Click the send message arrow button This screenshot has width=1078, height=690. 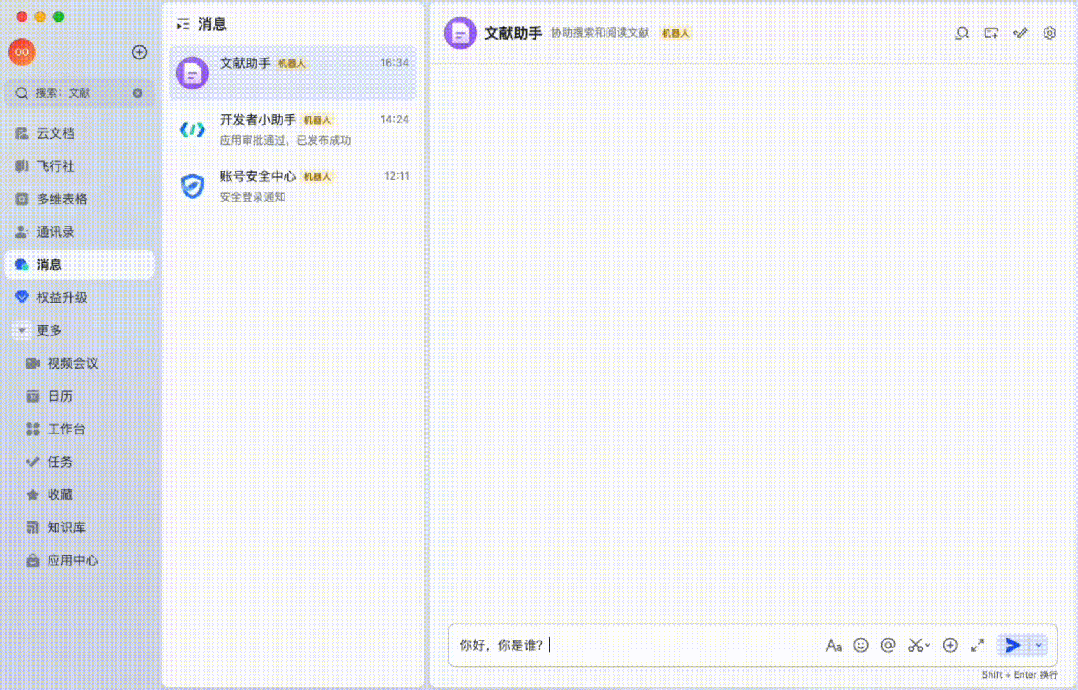tap(1012, 645)
